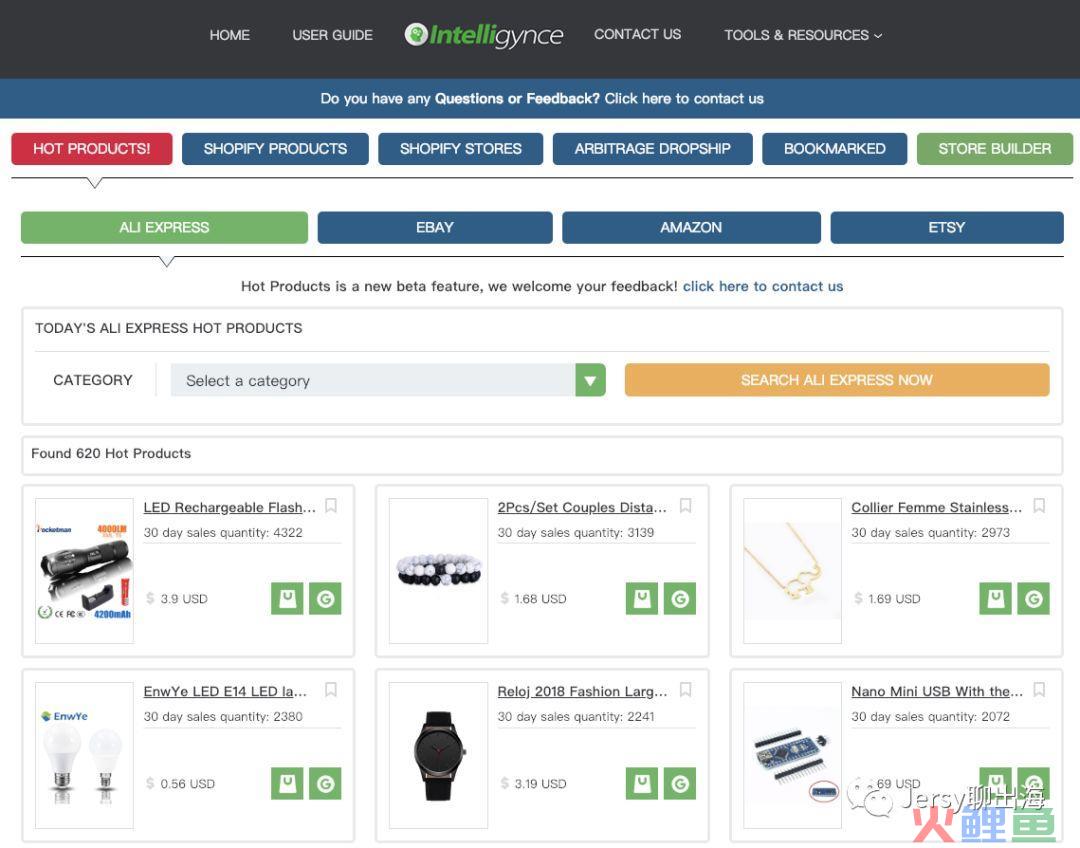
Task: Open the Reloj 2018 Fashion product title
Action: click(583, 692)
